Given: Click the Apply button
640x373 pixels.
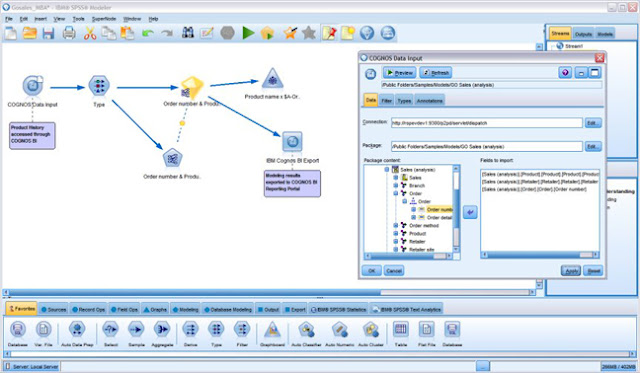Looking at the screenshot, I should click(571, 271).
